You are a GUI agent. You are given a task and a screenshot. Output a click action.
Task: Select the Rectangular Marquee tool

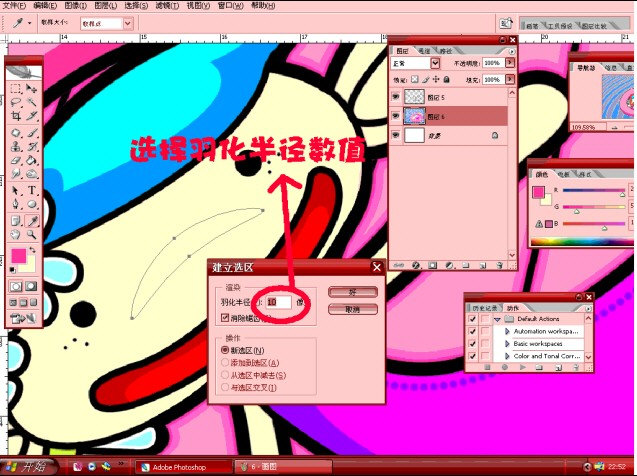point(16,89)
